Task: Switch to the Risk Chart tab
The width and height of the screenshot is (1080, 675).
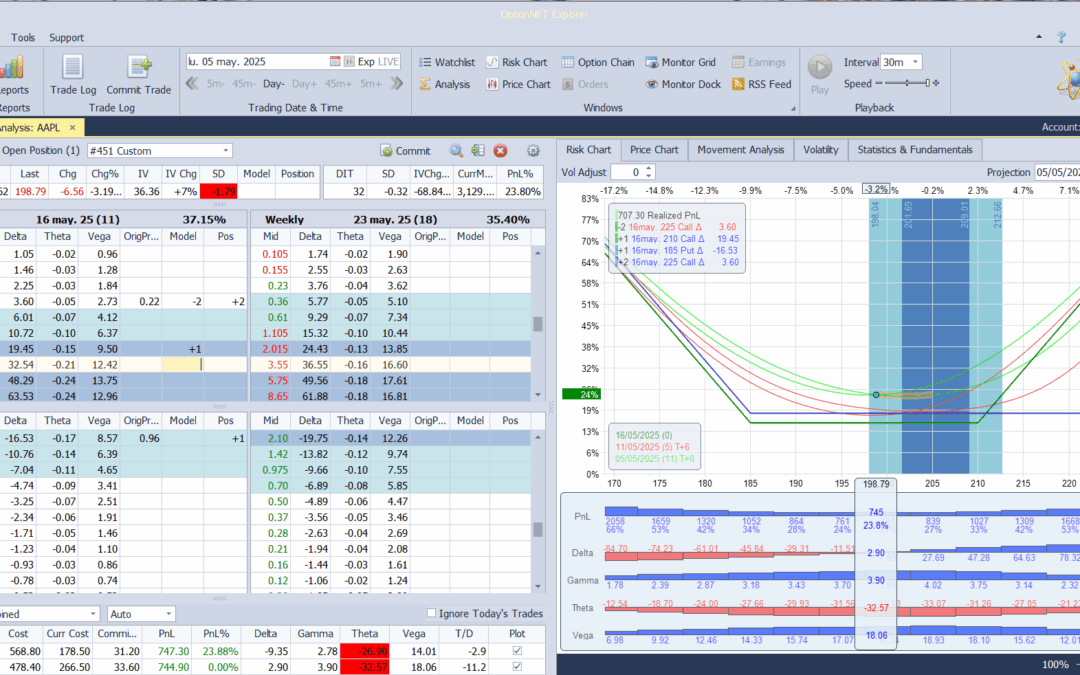Action: pos(588,149)
